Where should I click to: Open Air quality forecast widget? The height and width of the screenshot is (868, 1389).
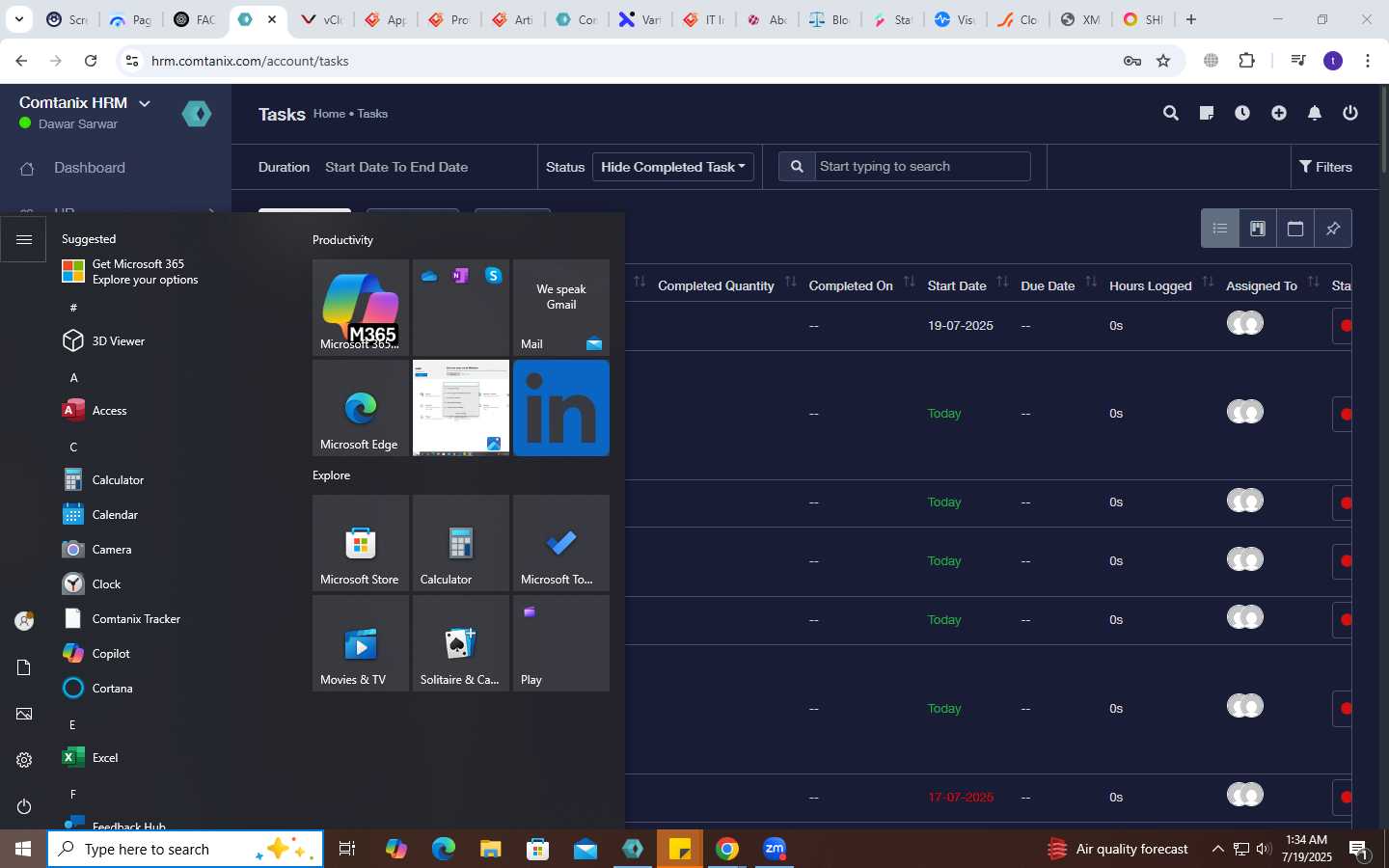click(1118, 849)
